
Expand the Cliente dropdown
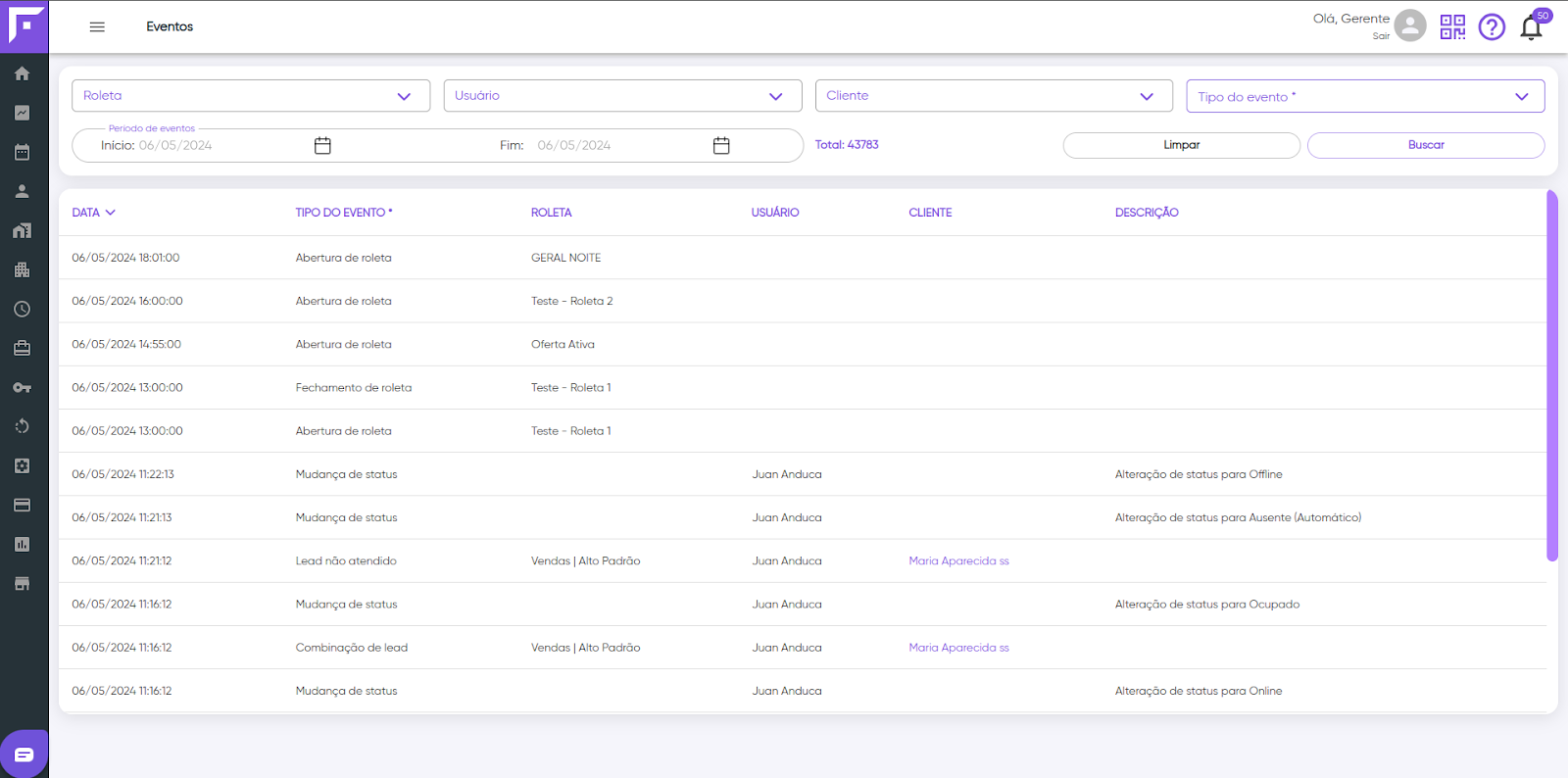(x=994, y=95)
